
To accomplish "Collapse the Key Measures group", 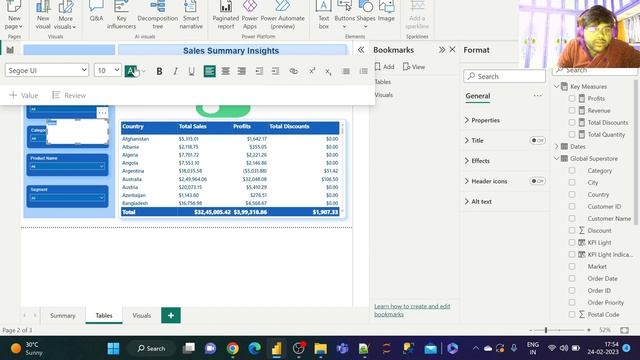I will (557, 87).
